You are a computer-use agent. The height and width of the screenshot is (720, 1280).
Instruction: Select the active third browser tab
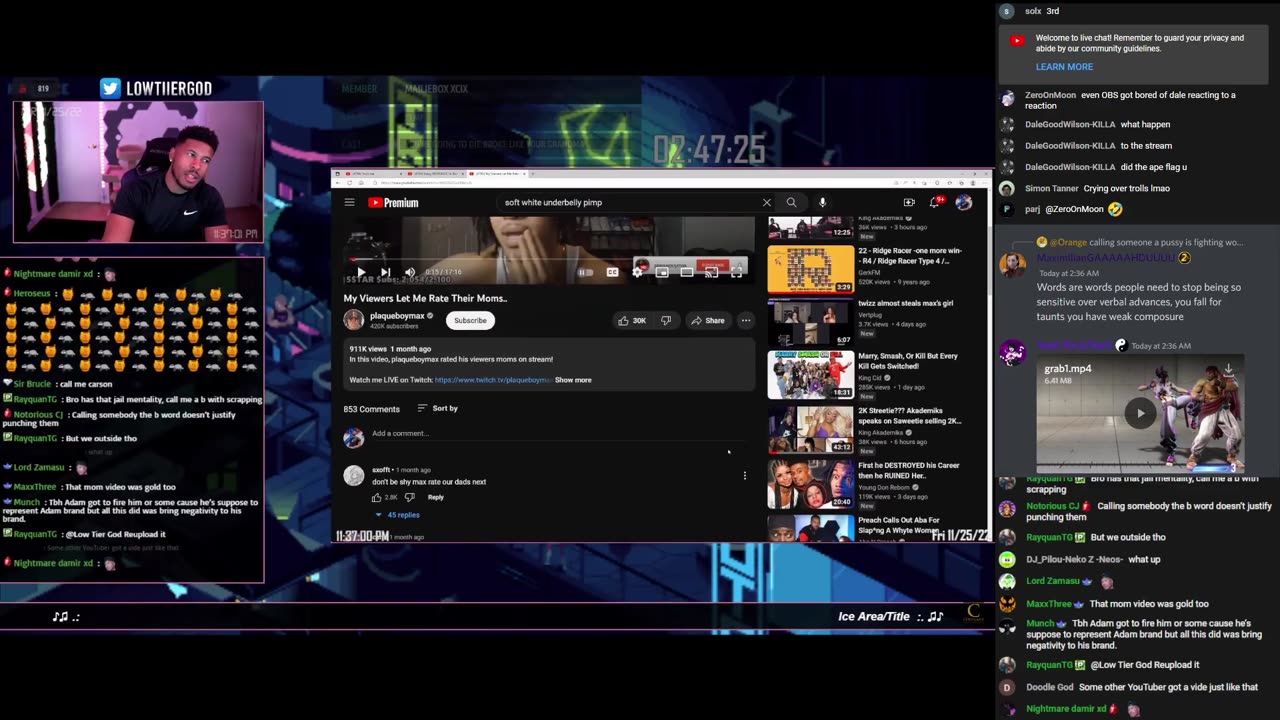click(500, 173)
